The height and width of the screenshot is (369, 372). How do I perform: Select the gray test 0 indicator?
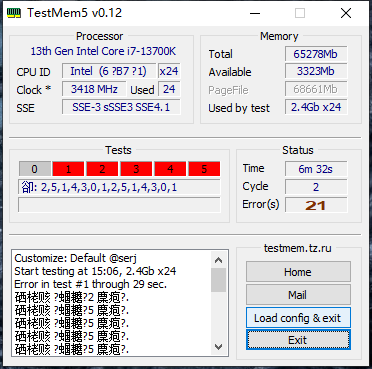[35, 169]
